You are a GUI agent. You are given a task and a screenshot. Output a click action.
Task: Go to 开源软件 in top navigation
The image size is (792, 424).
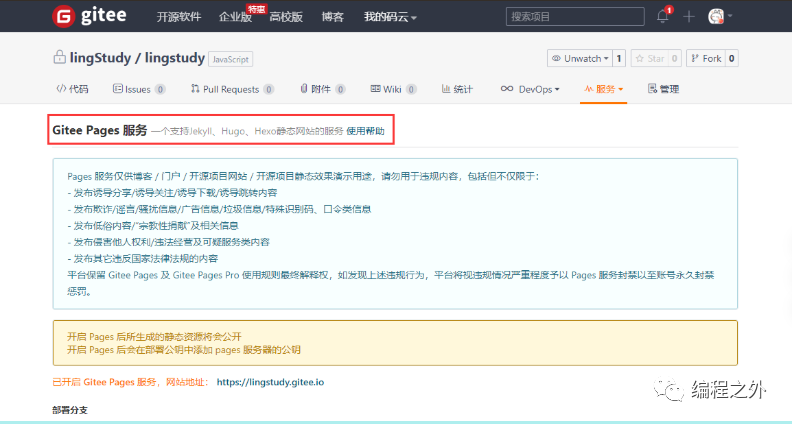coord(179,17)
